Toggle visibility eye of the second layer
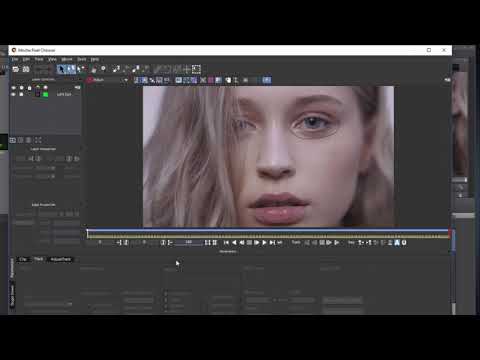The width and height of the screenshot is (480, 360). [x=14, y=94]
